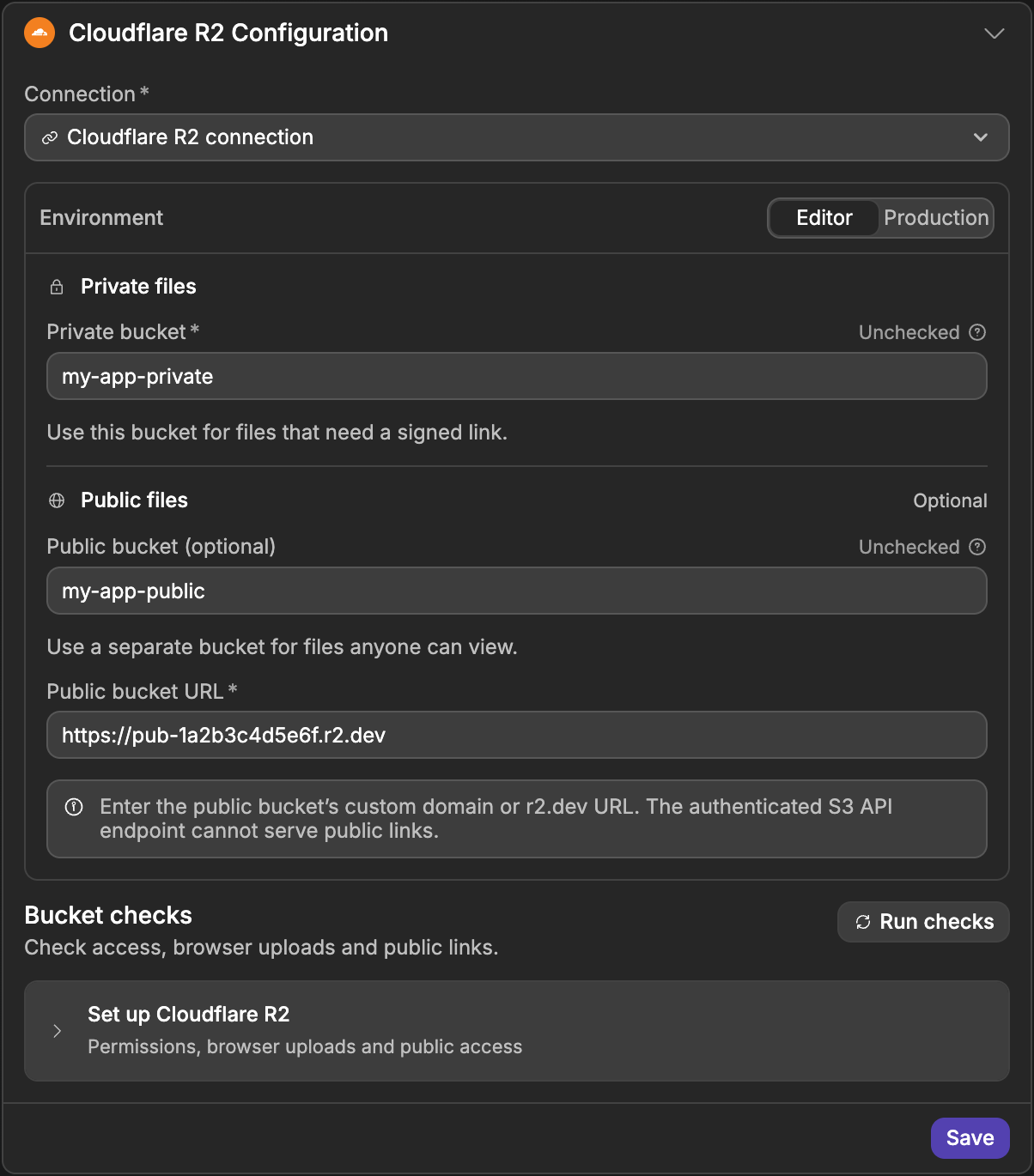Image resolution: width=1034 pixels, height=1176 pixels.
Task: Click the help icon next to Public bucket Unchecked
Action: coord(977,547)
